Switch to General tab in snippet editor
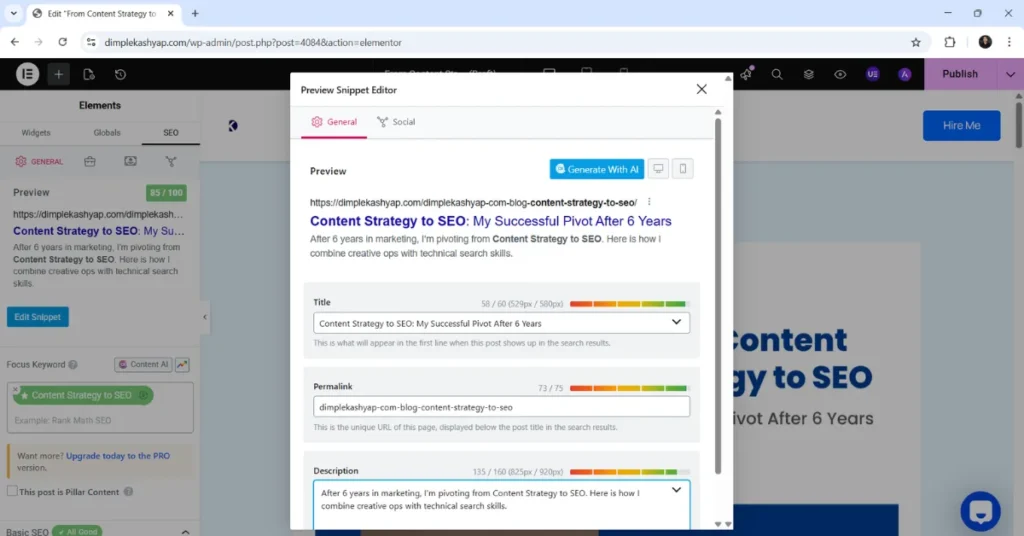The image size is (1024, 536). tap(334, 122)
